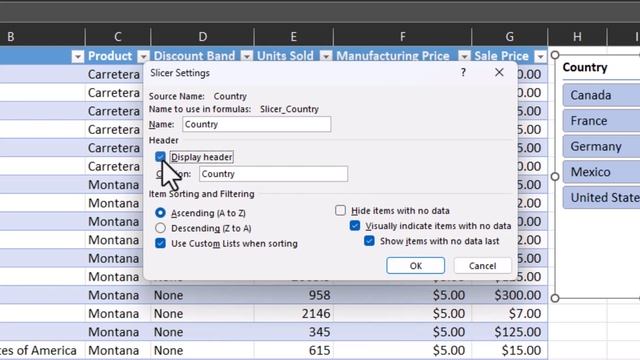Open the Units Sold filter dropdown

coord(326,56)
